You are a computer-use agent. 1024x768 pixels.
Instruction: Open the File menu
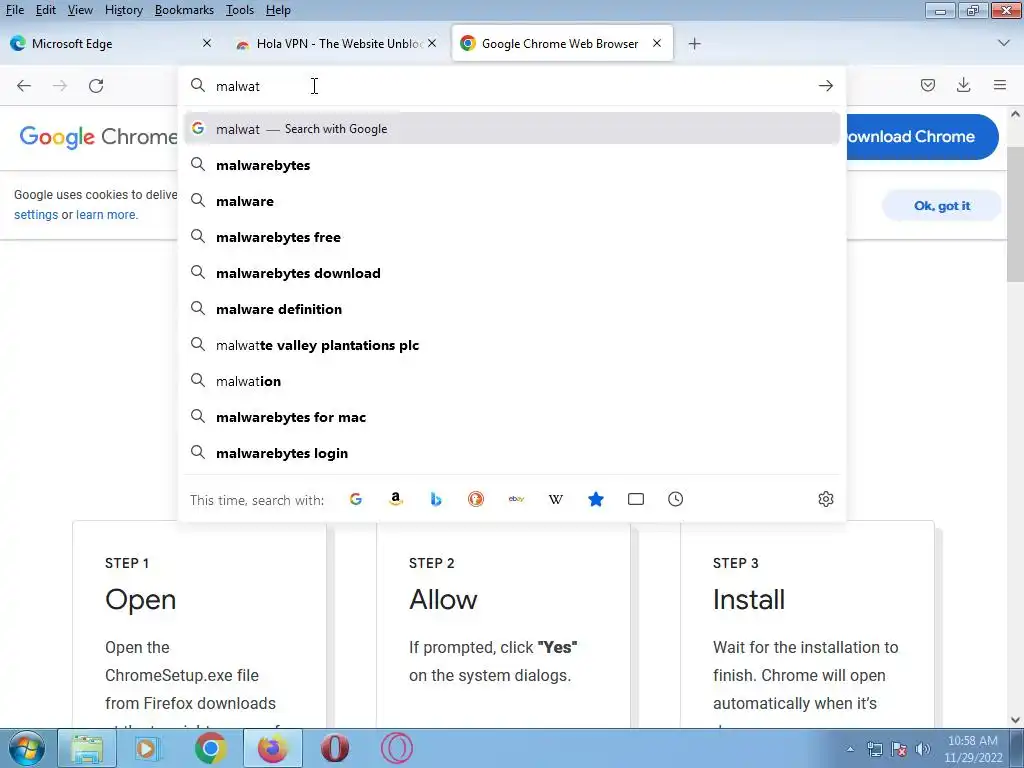pyautogui.click(x=14, y=10)
